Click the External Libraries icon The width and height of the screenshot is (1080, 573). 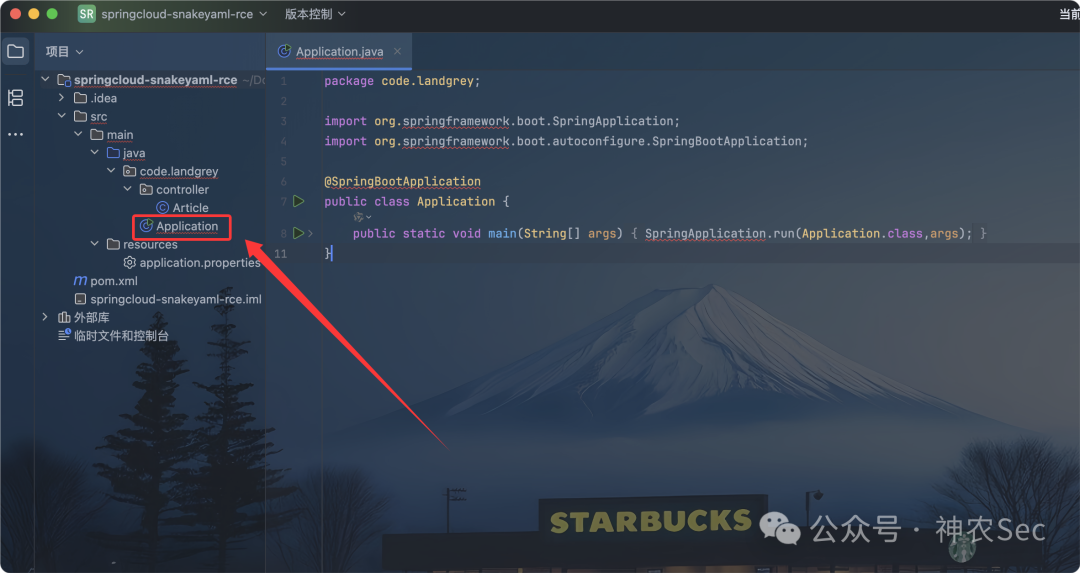pyautogui.click(x=64, y=317)
